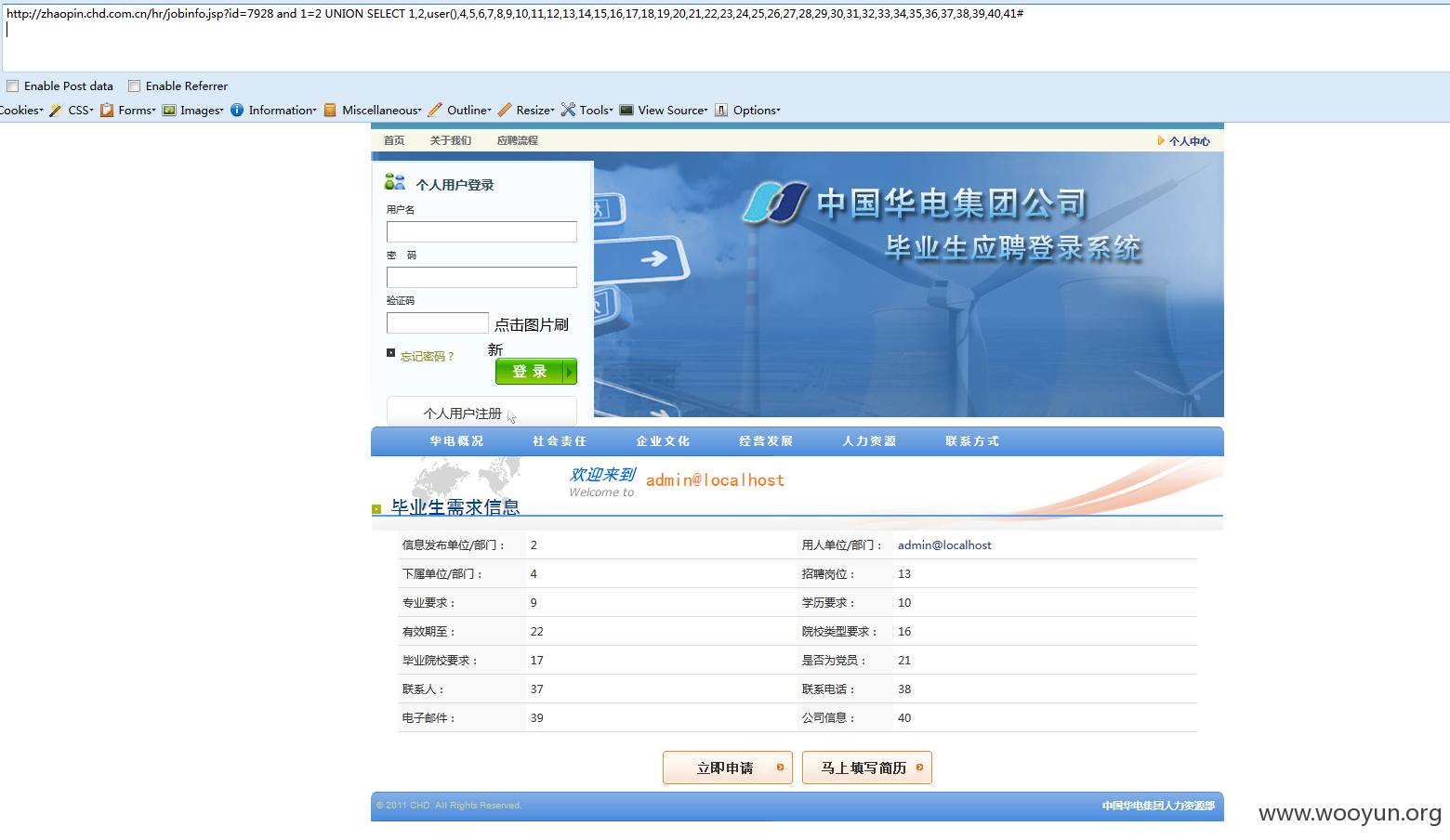The width and height of the screenshot is (1450, 840).
Task: Open the Forms dropdown menu
Action: (137, 111)
